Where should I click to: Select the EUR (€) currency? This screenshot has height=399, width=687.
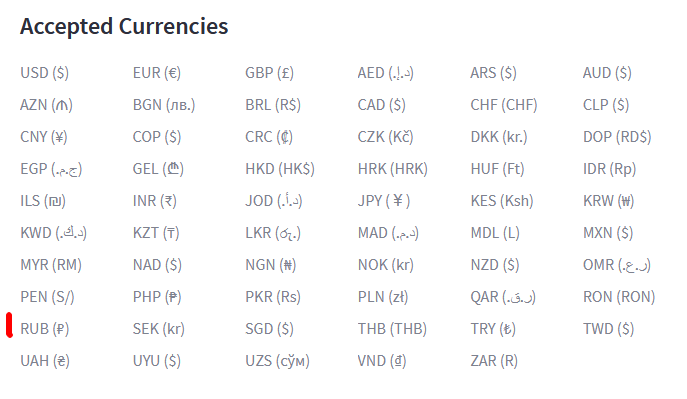point(157,73)
